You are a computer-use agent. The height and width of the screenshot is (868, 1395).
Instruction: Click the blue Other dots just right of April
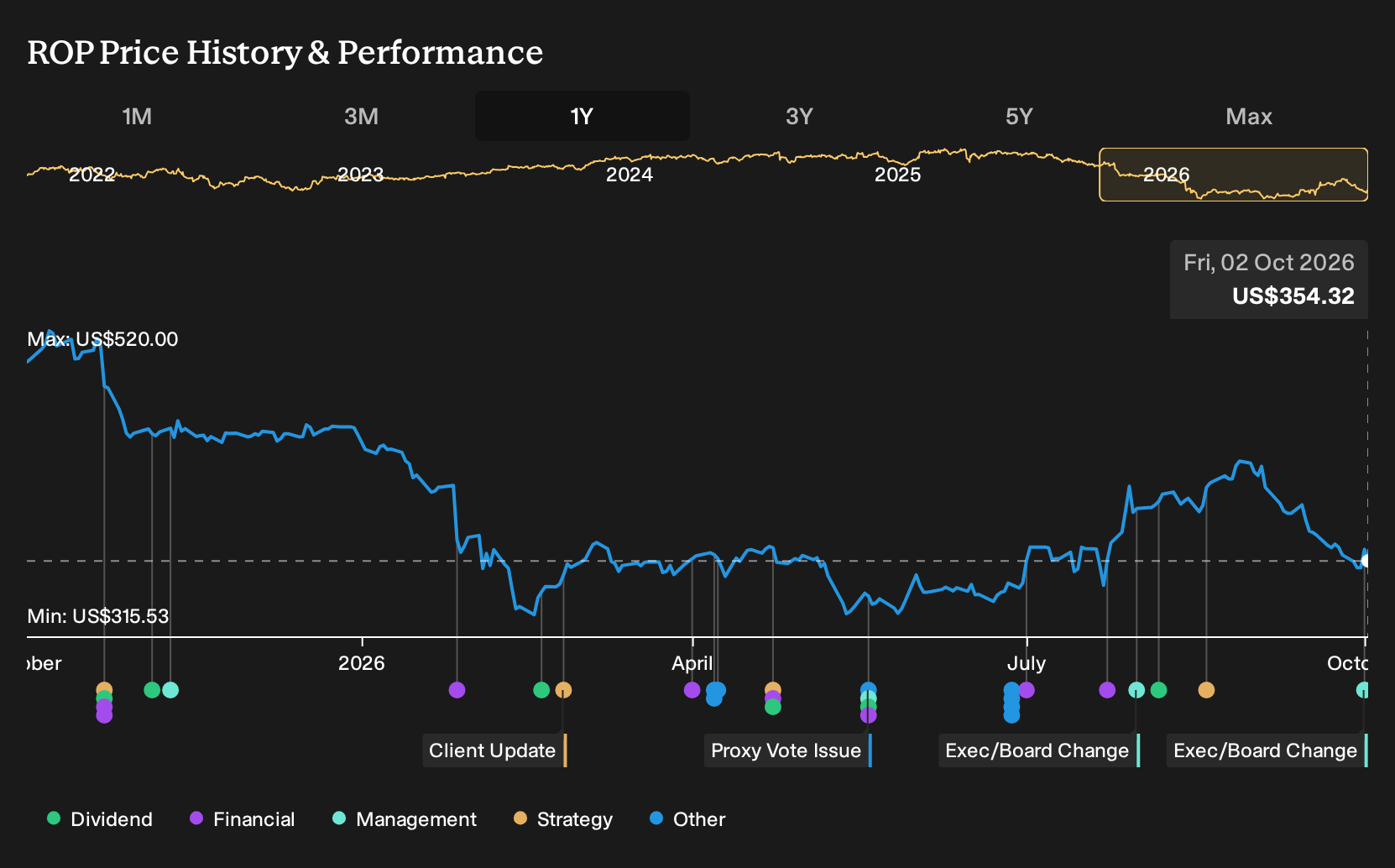click(x=715, y=693)
